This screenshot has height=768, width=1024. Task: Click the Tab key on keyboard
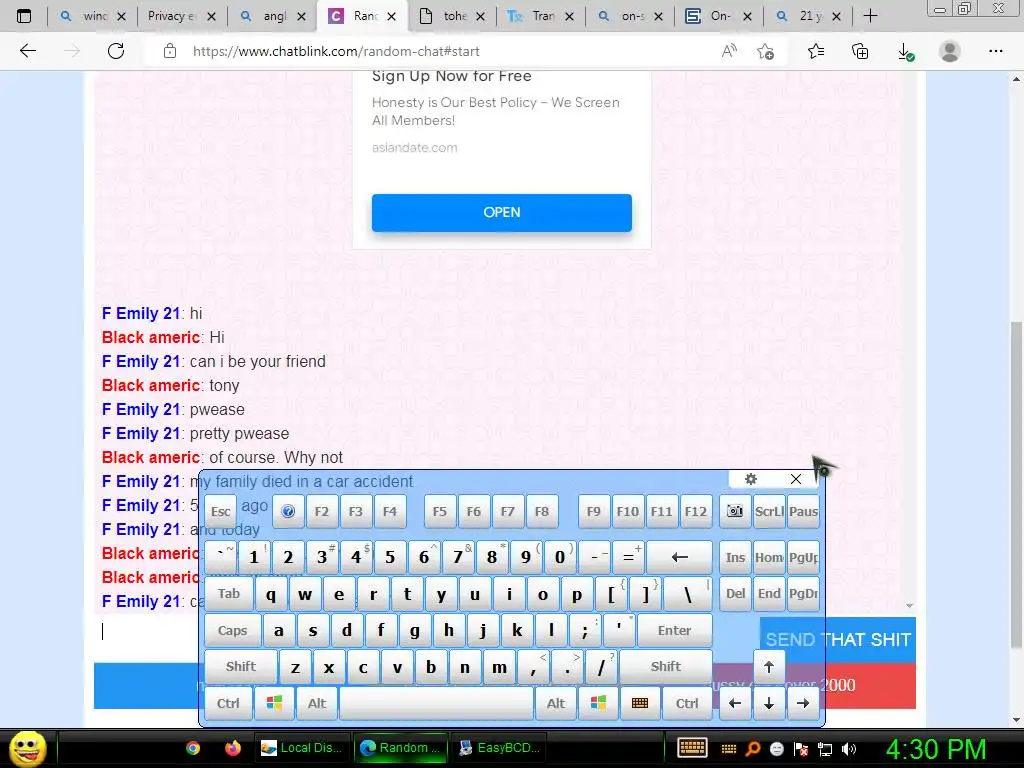coord(229,594)
